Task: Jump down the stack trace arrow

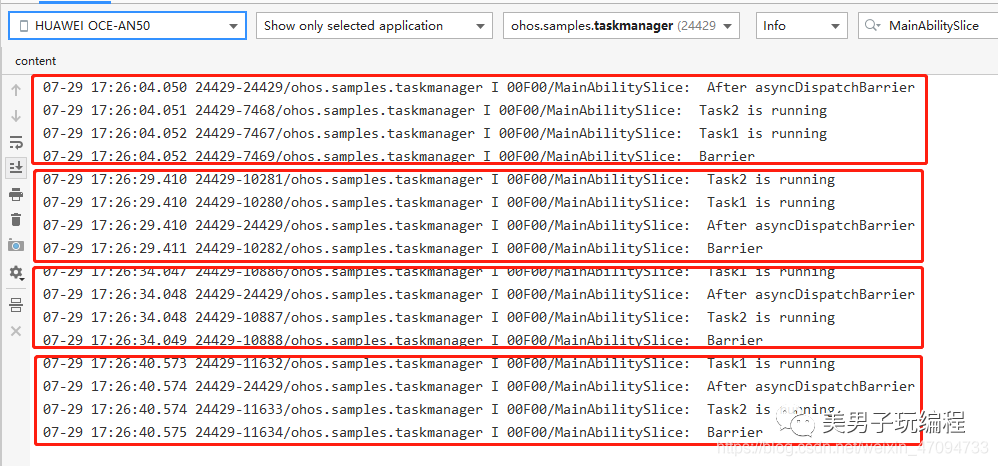Action: [x=16, y=116]
